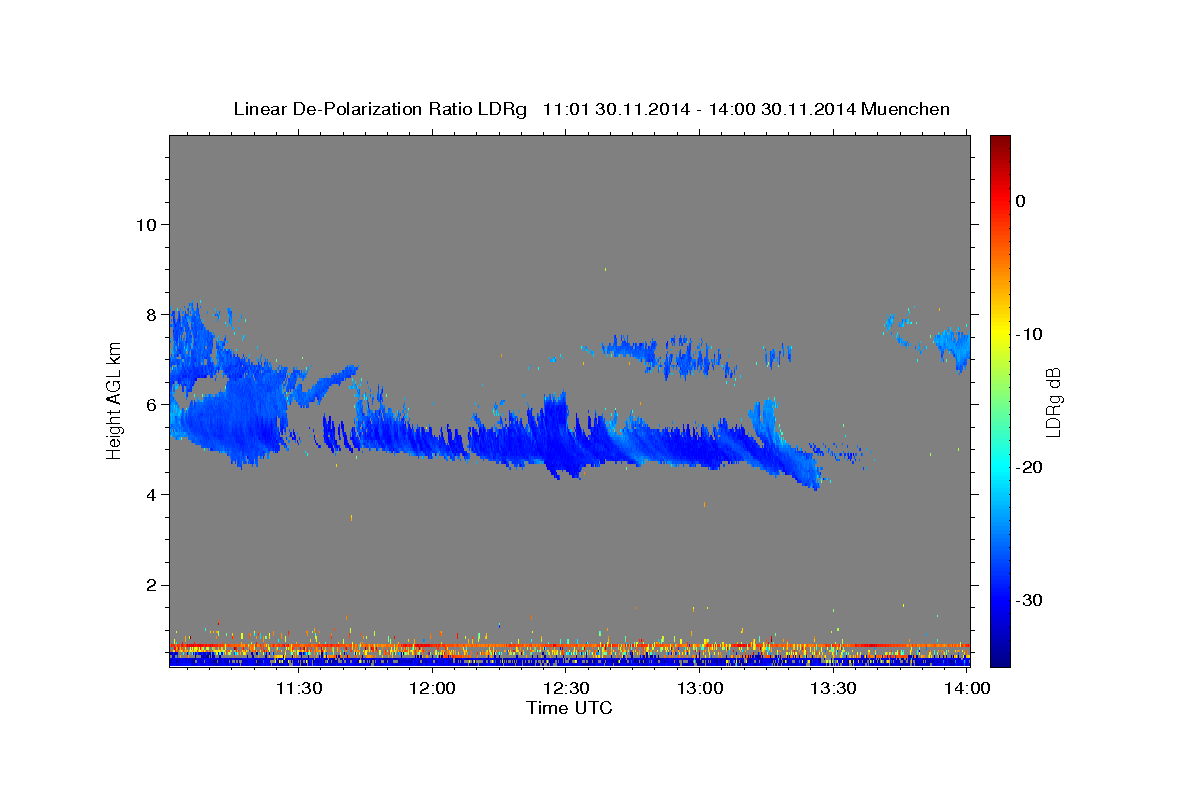The height and width of the screenshot is (800, 1200).
Task: Click the '14:00' time tick label
Action: [967, 688]
